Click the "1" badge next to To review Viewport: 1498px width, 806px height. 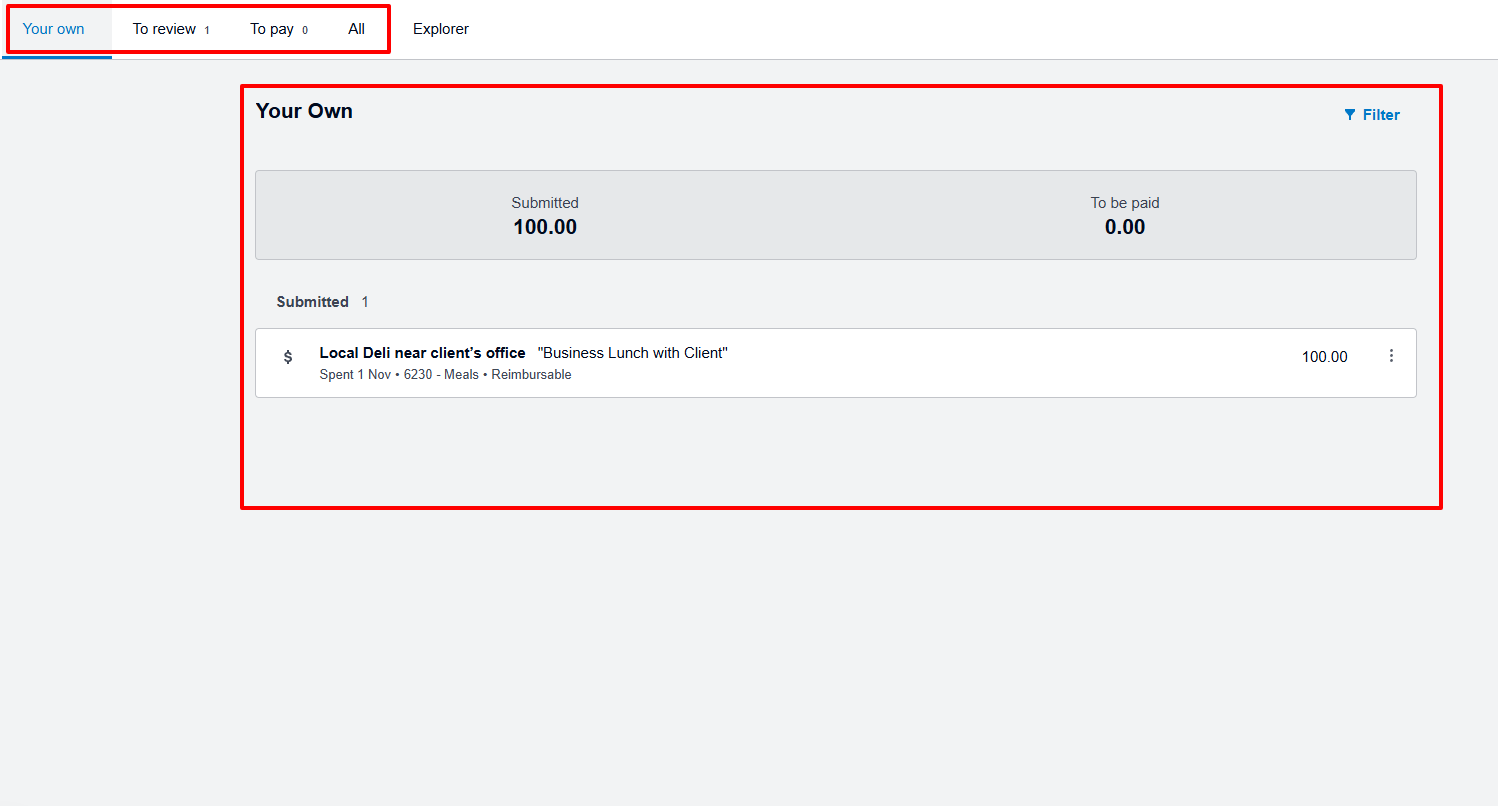(x=208, y=29)
